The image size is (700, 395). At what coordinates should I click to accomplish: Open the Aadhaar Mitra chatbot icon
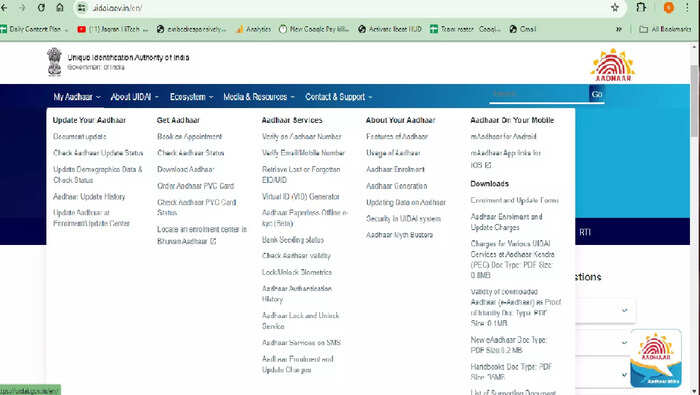tap(656, 358)
